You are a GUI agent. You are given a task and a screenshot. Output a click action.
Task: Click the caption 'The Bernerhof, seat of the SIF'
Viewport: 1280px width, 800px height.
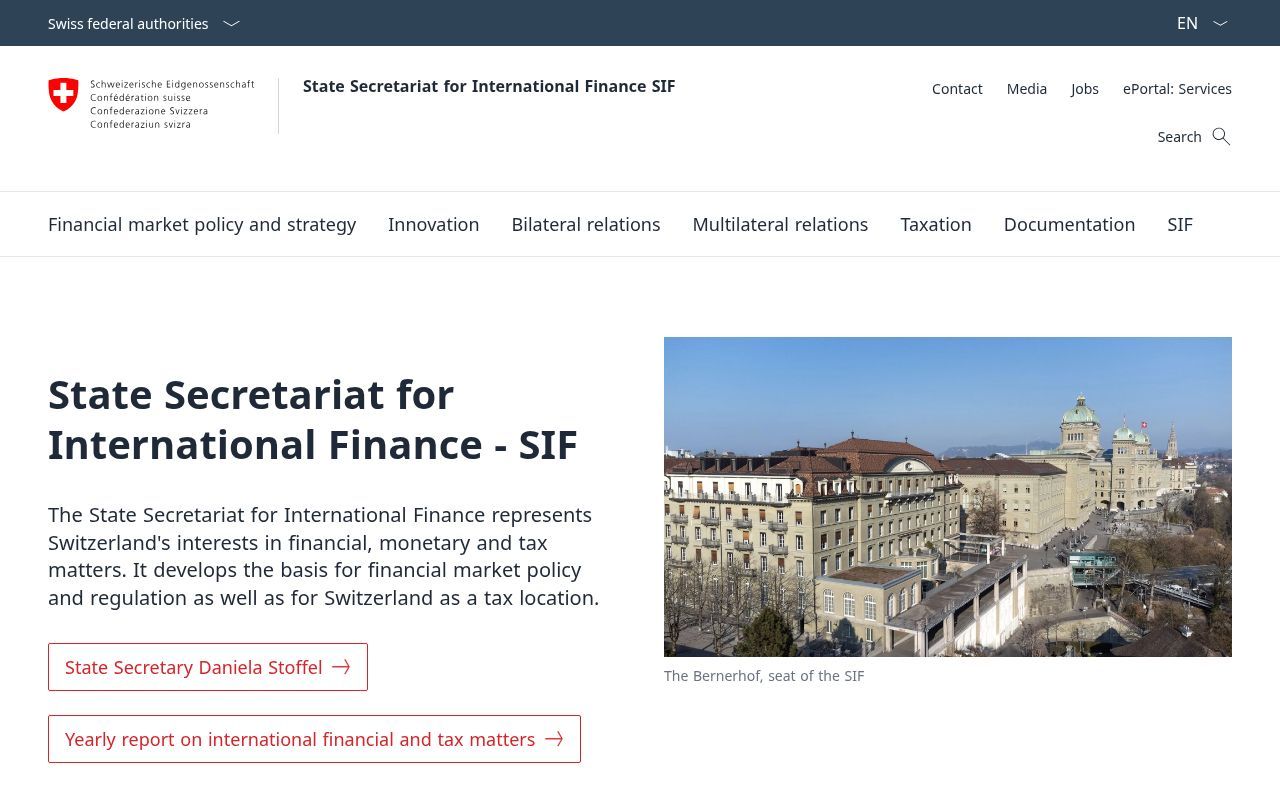tap(764, 676)
